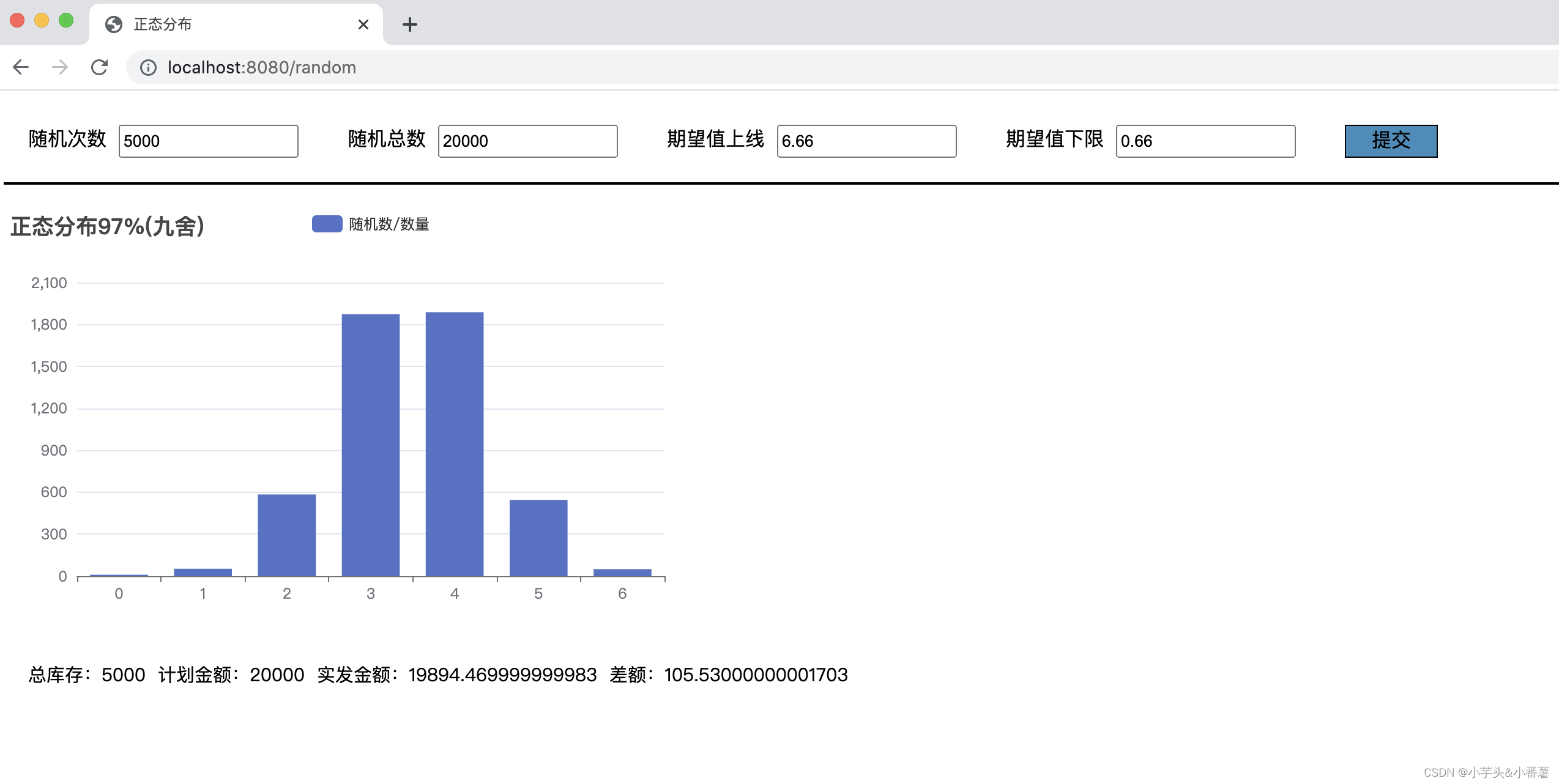This screenshot has height=784, width=1559.
Task: Click the chart title 正态分布97%(九舍)
Action: [x=106, y=226]
